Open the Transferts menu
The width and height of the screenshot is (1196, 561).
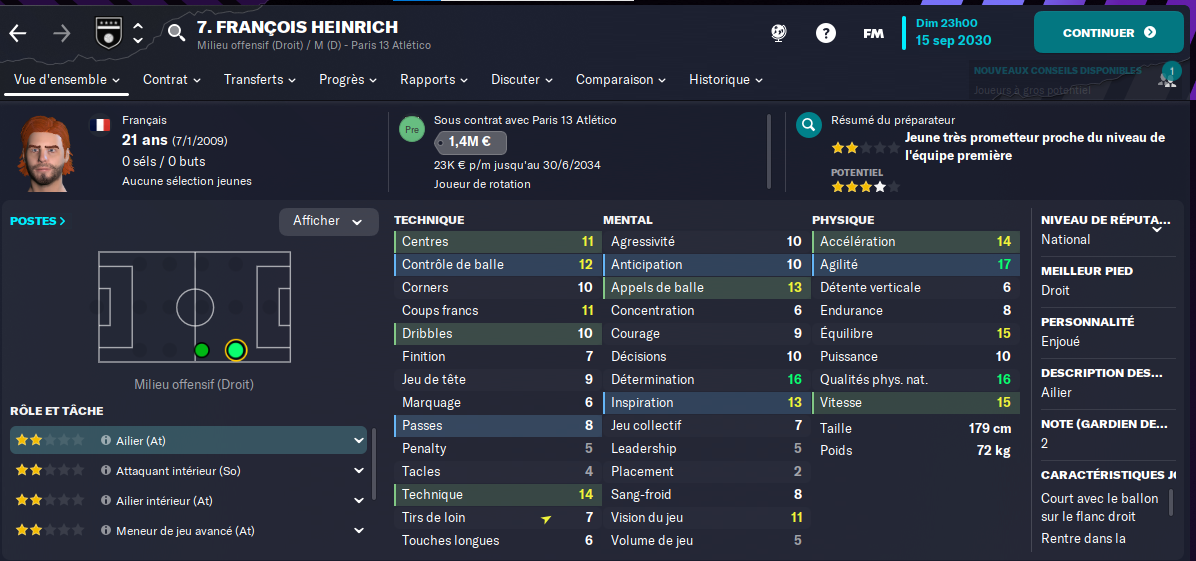point(260,79)
